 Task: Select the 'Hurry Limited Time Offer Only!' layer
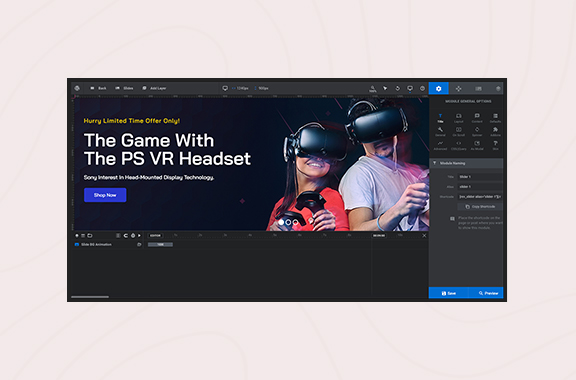pos(132,121)
